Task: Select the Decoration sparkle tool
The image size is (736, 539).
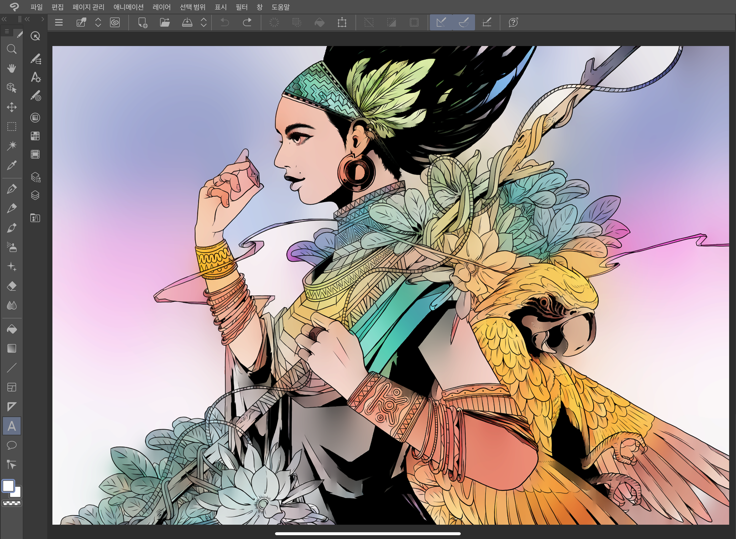Action: (x=12, y=266)
